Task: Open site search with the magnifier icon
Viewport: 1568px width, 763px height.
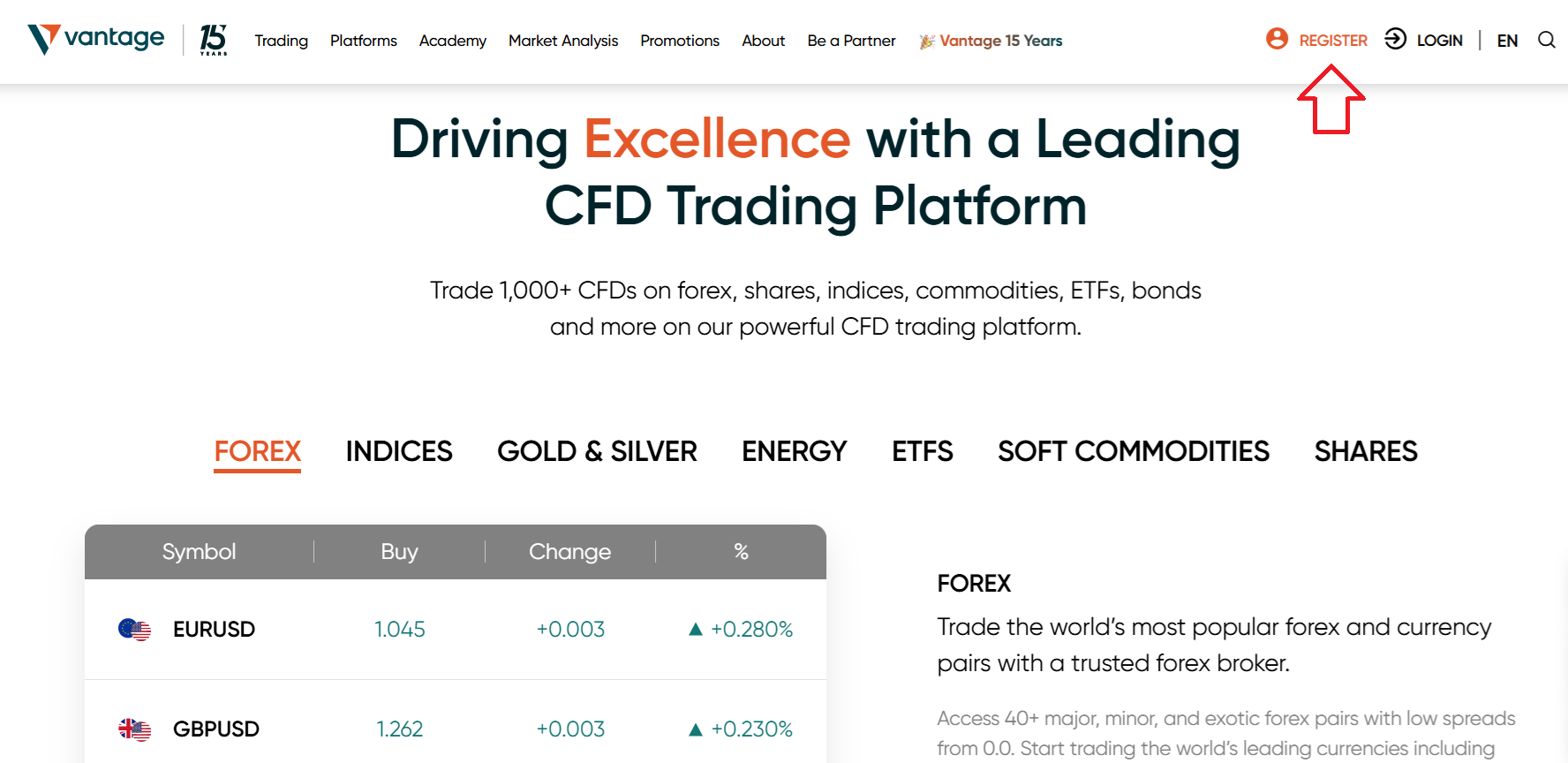Action: tap(1547, 40)
